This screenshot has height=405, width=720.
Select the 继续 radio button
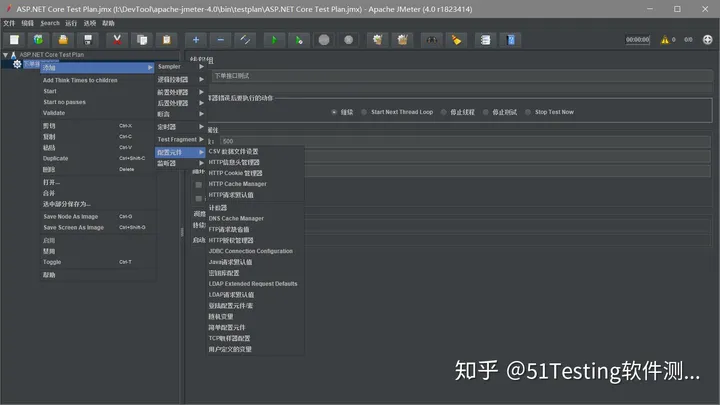[x=334, y=112]
